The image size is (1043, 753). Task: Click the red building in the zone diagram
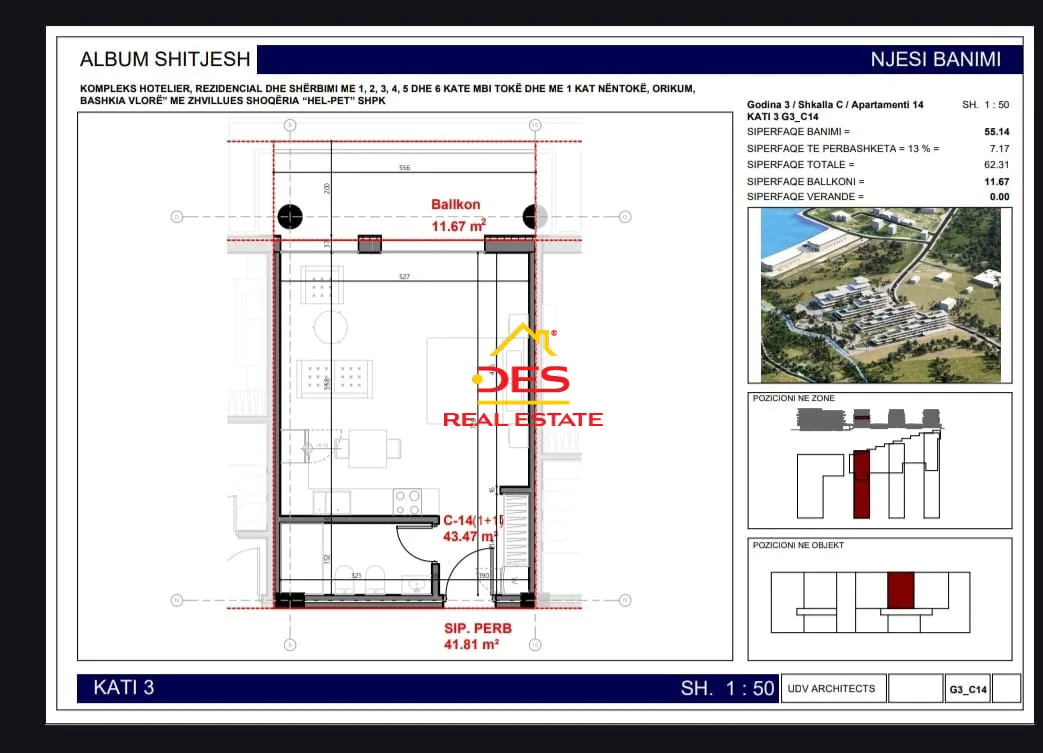[861, 484]
